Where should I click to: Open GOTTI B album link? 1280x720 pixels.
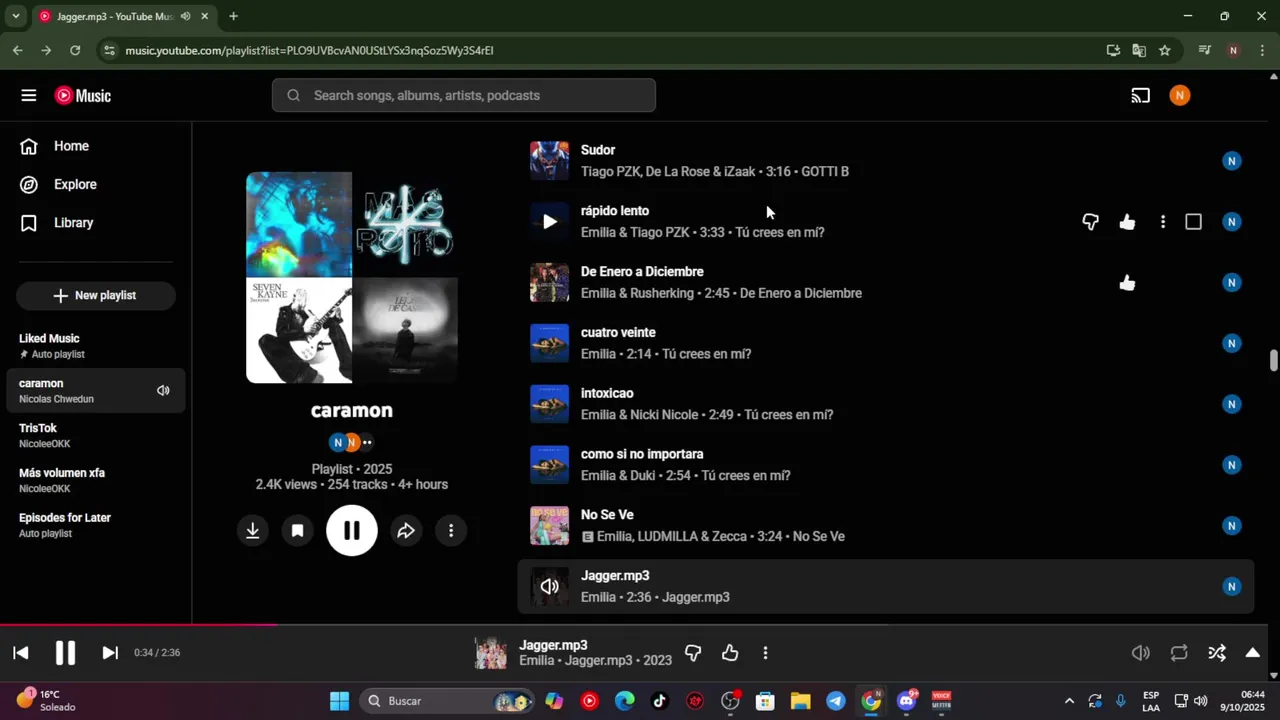tap(825, 172)
